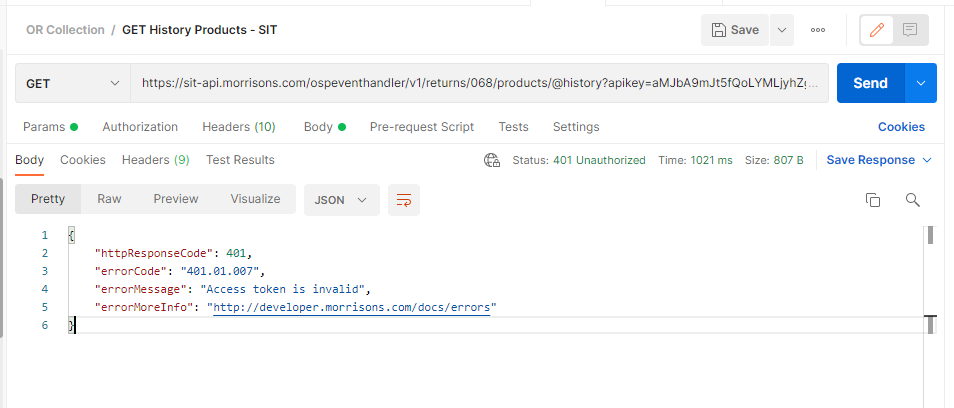This screenshot has height=408, width=954.
Task: Click the response size 807 B
Action: [789, 161]
